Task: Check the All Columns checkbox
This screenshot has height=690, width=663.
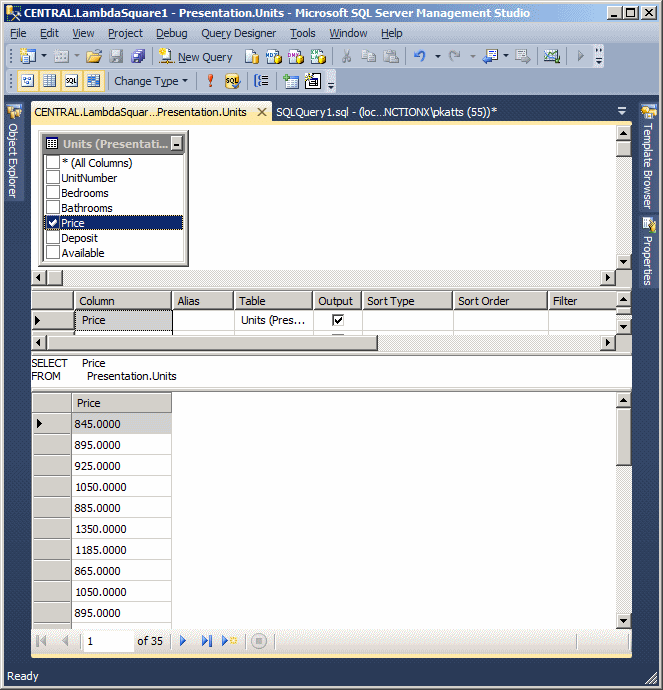Action: click(x=53, y=162)
